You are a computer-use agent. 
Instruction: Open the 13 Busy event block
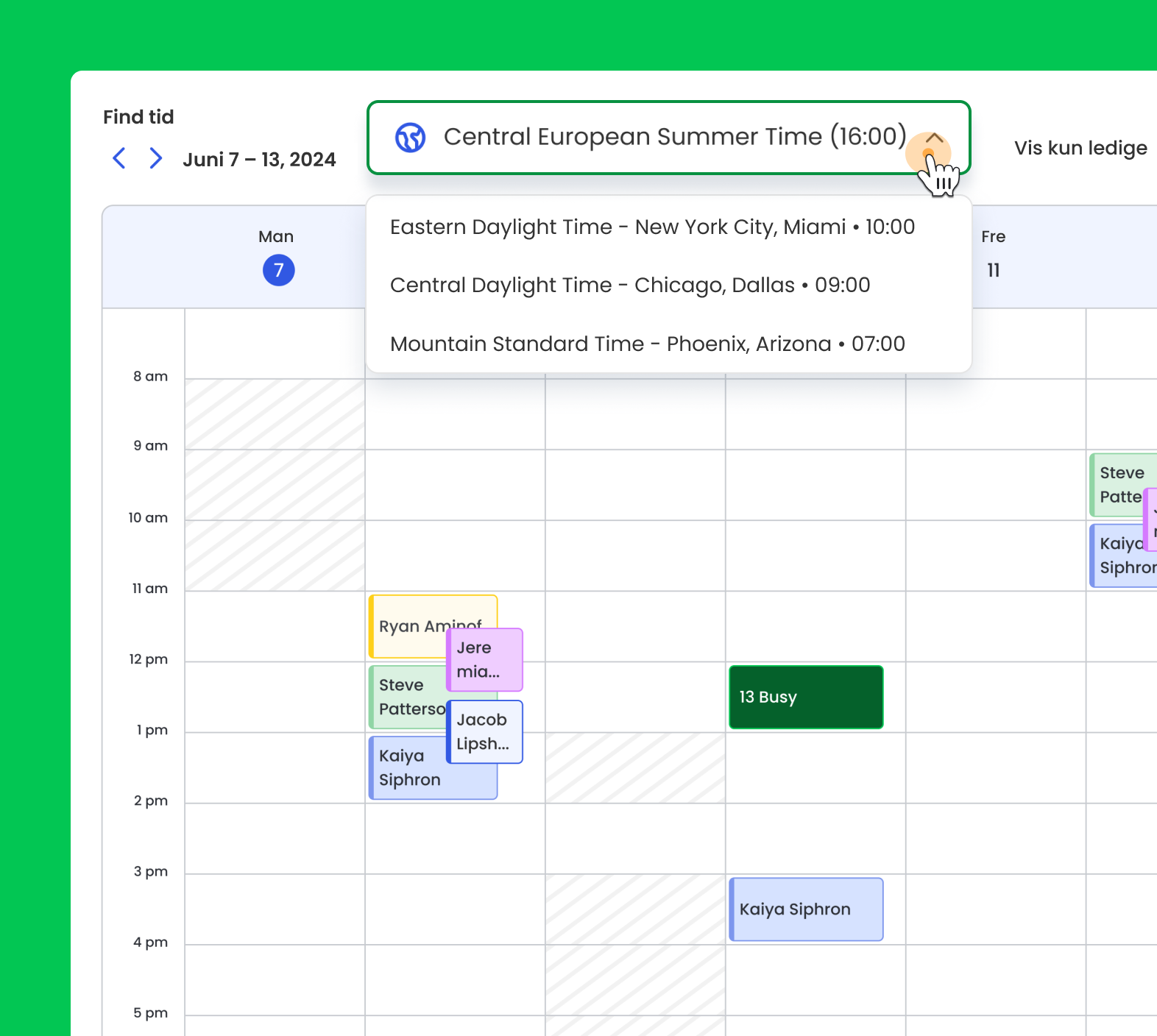pos(806,697)
